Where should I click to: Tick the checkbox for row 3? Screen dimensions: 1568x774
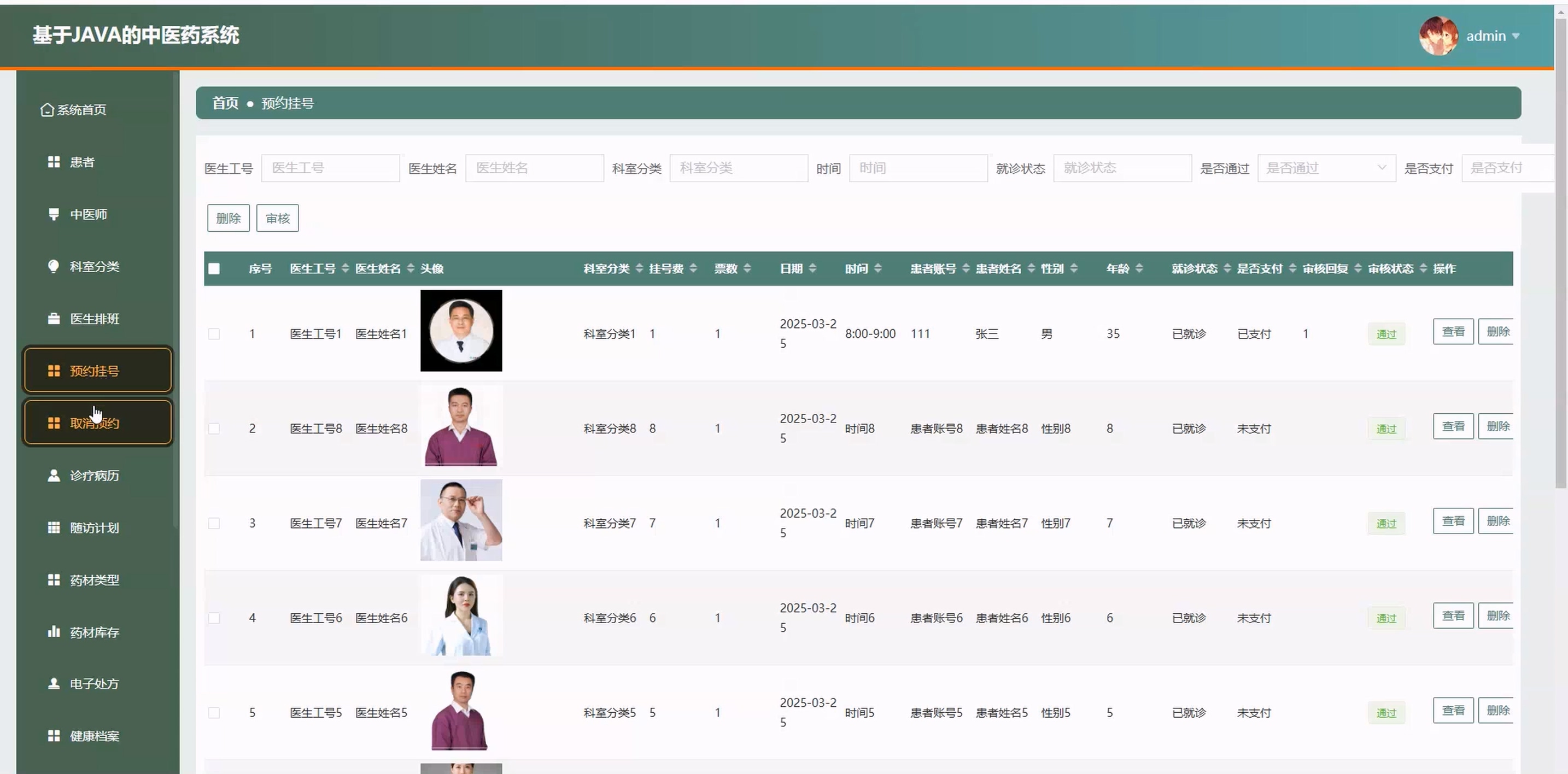click(x=214, y=523)
